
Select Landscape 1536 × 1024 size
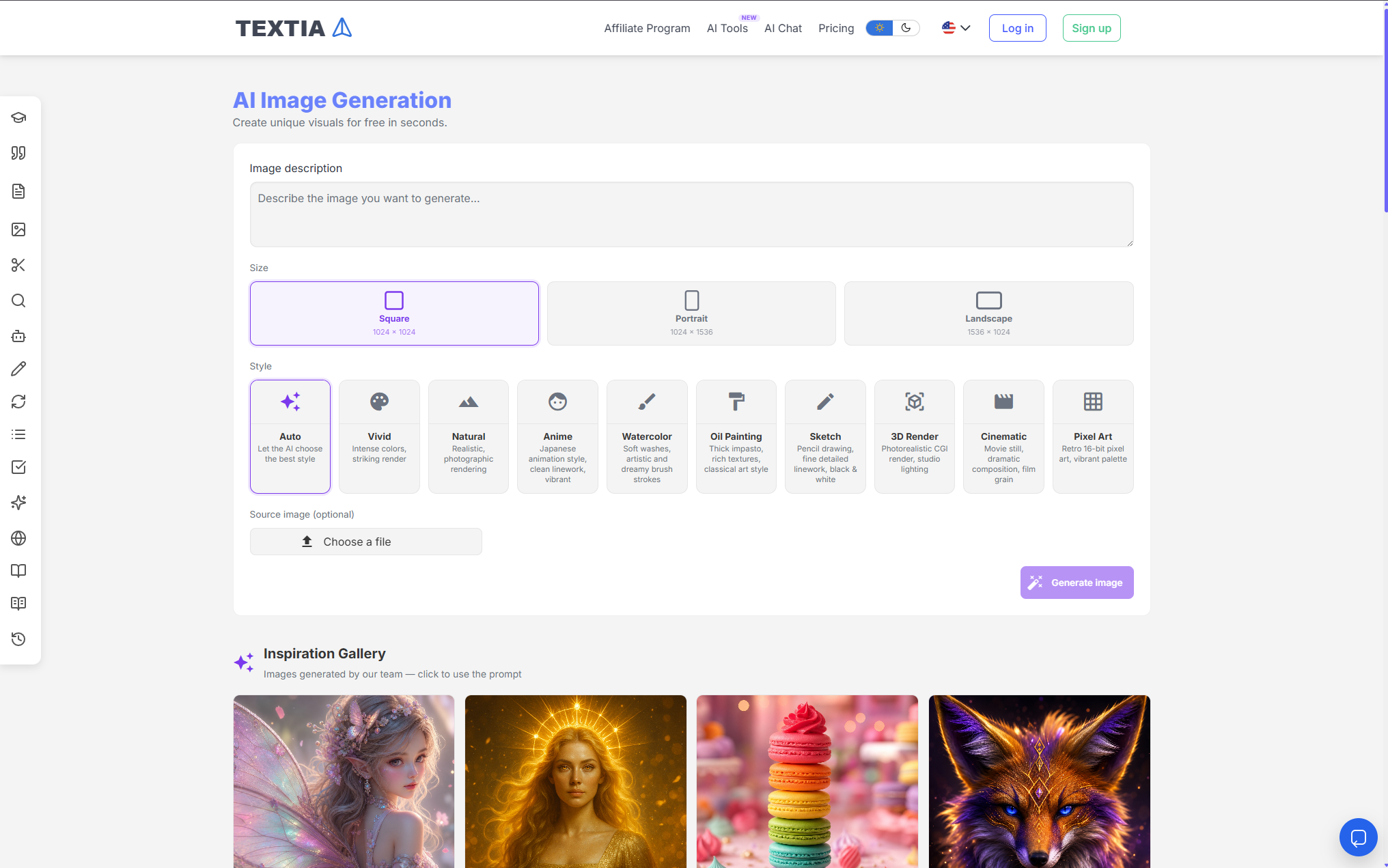(988, 313)
